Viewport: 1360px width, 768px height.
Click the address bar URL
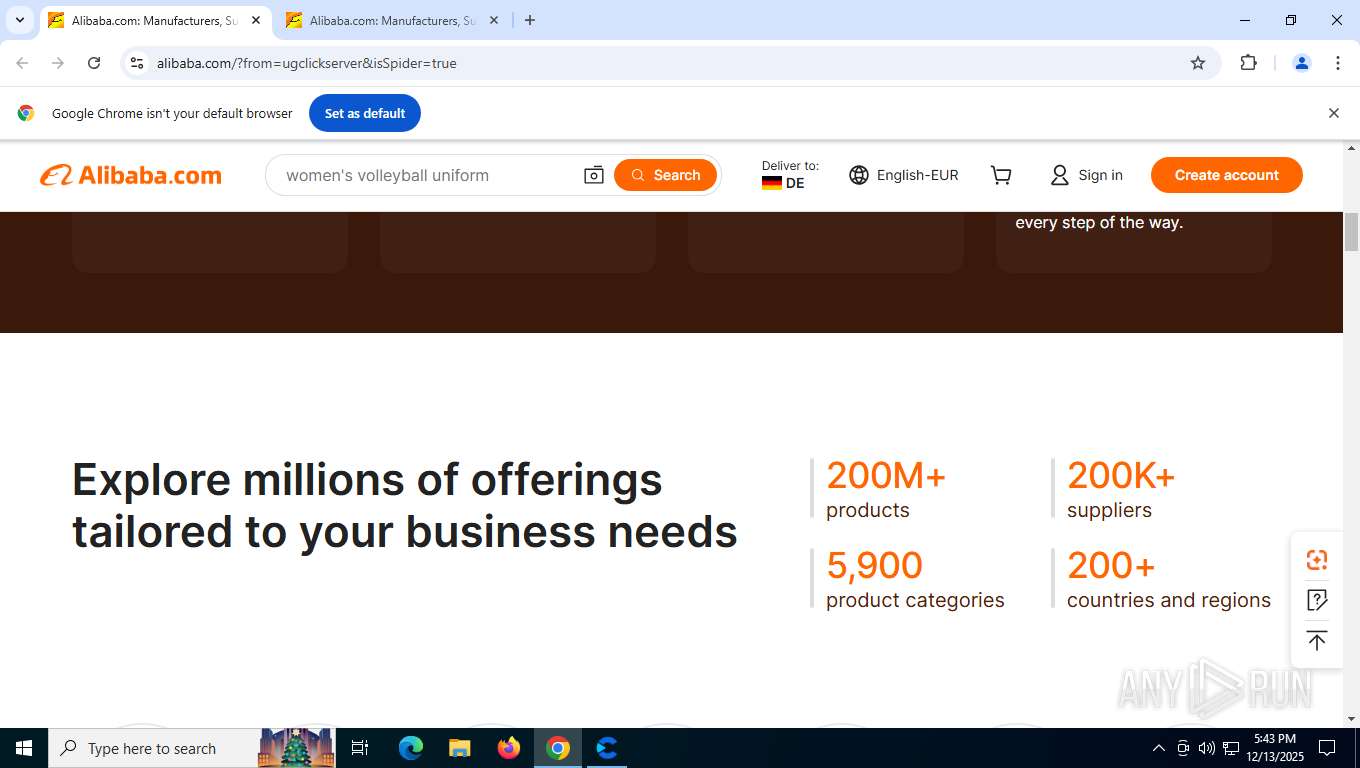(x=307, y=63)
